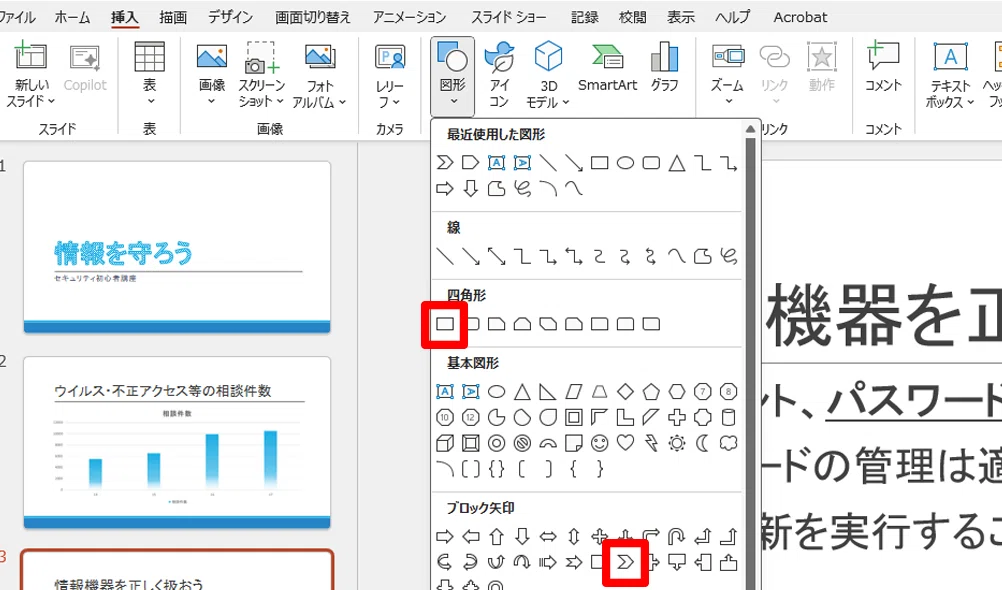Image resolution: width=1002 pixels, height=590 pixels.
Task: Choose the decagon shape labeled 10
Action: [445, 417]
